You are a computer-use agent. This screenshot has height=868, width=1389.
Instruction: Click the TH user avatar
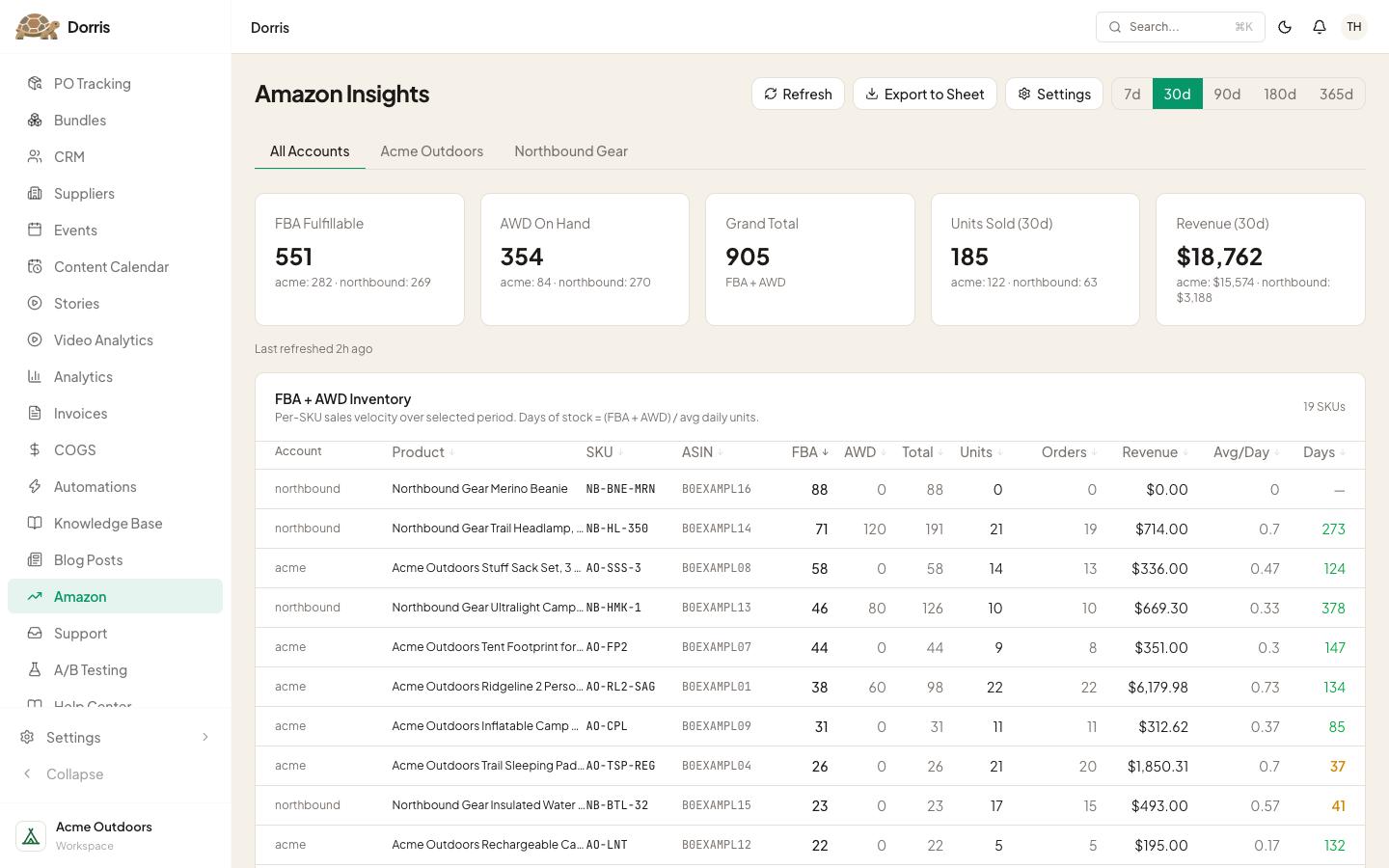[x=1354, y=27]
